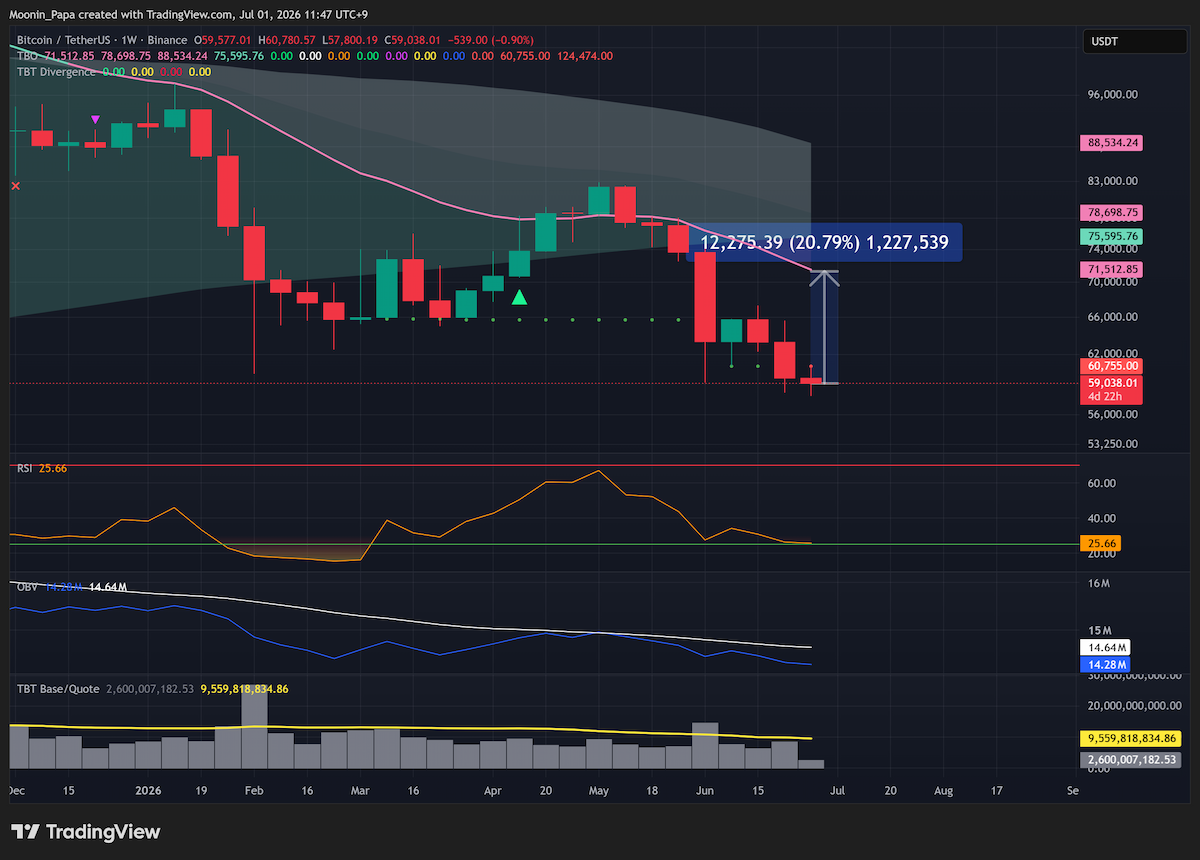
Task: Click the white 14.64M OBV axis label
Action: (1106, 648)
